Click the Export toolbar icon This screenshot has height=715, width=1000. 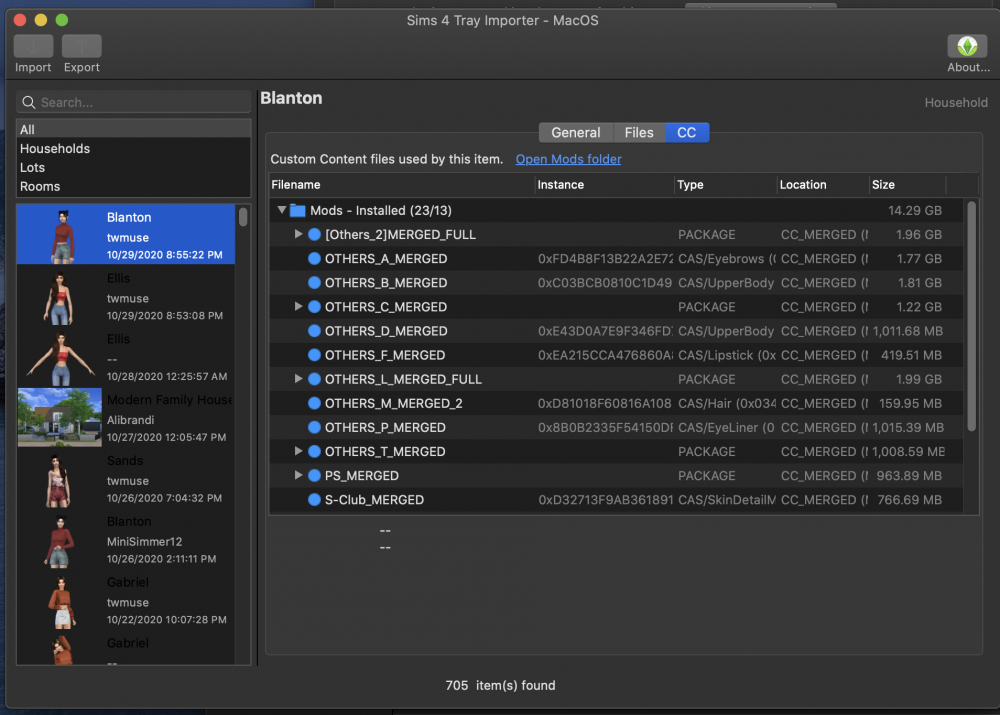pyautogui.click(x=82, y=46)
